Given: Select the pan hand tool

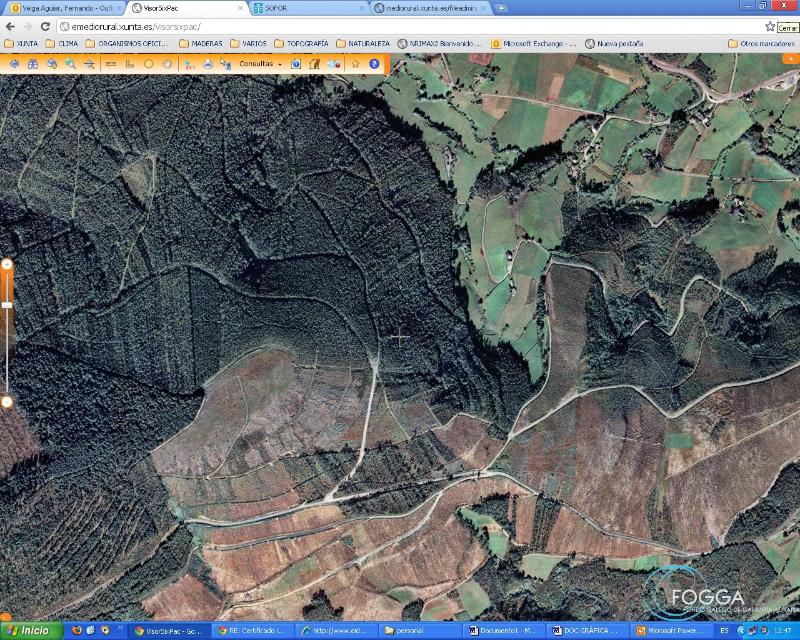Looking at the screenshot, I should [168, 63].
